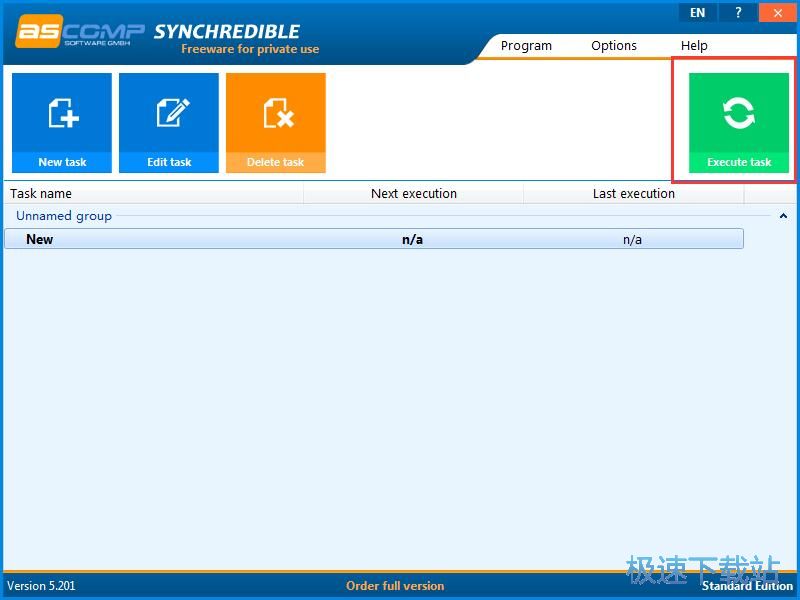Click the Unnamed group label
800x600 pixels.
(x=64, y=216)
